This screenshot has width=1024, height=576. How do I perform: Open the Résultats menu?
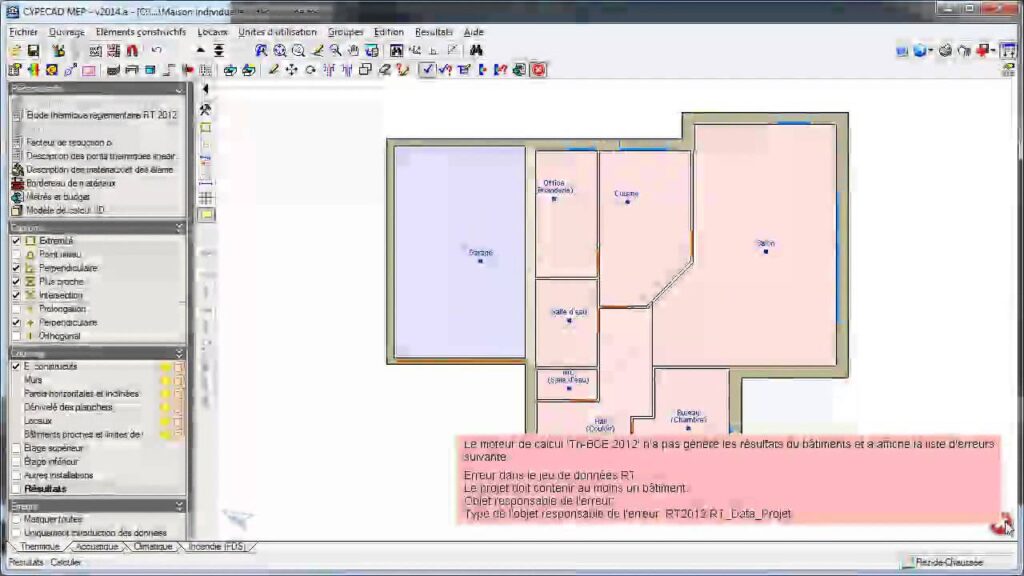[433, 32]
